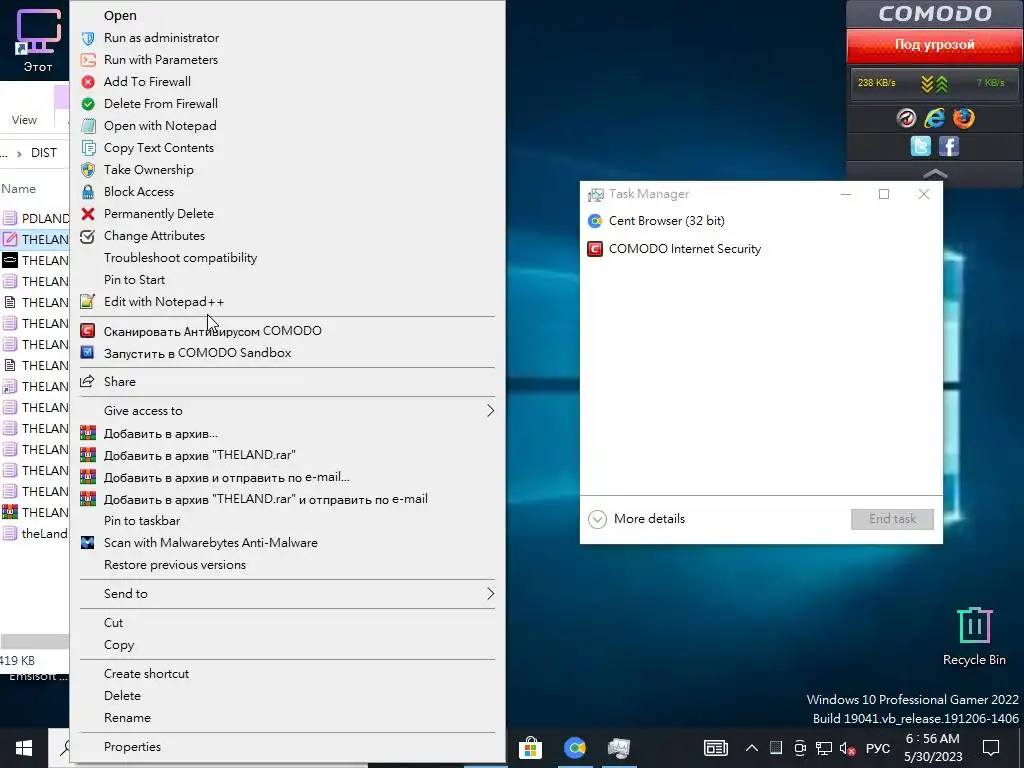The image size is (1024, 768).
Task: Click the Edit with Notepad++ icon
Action: point(88,302)
